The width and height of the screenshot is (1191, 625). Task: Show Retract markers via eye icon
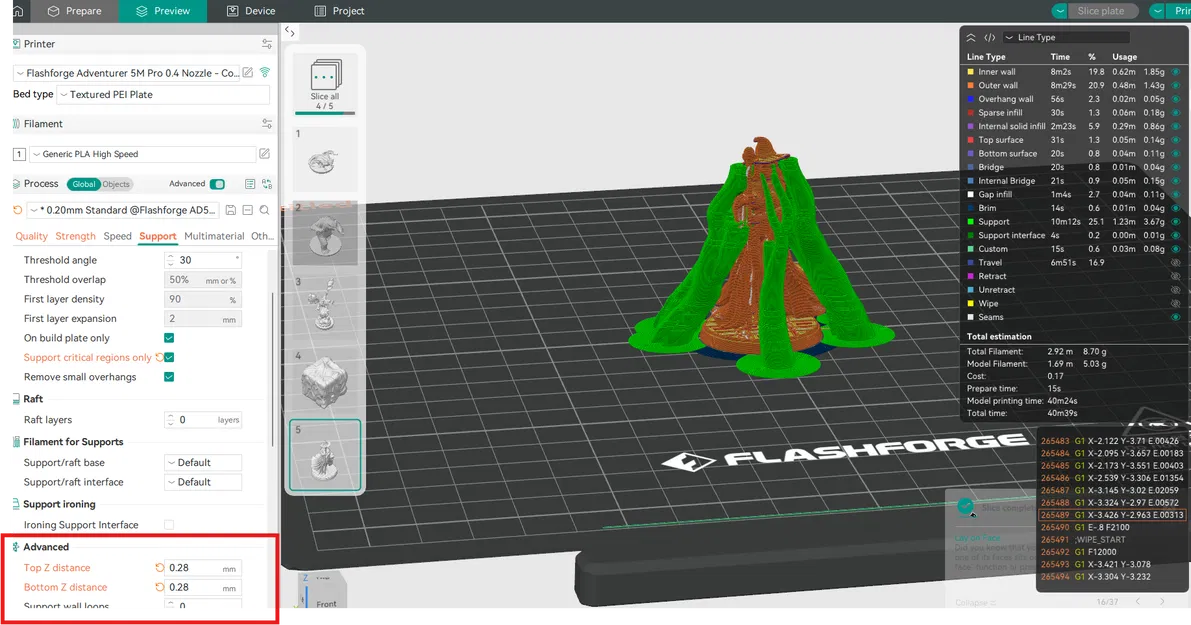pyautogui.click(x=1175, y=276)
